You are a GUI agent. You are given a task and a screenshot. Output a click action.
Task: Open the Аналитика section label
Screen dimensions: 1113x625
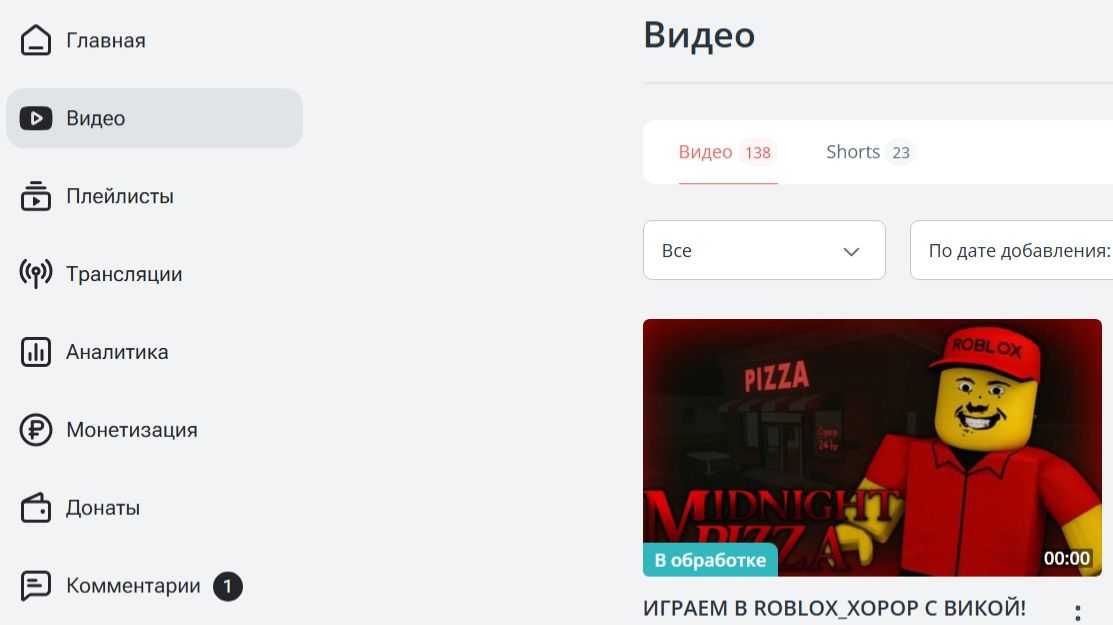[117, 352]
